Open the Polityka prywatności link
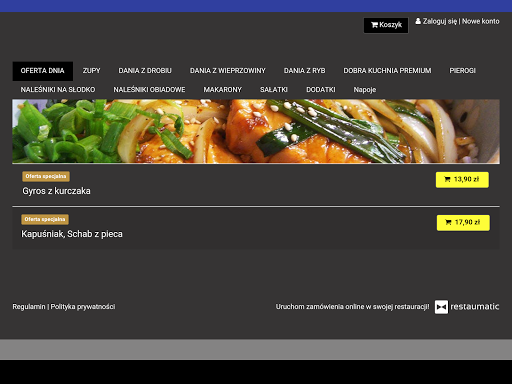This screenshot has height=384, width=512. 83,307
